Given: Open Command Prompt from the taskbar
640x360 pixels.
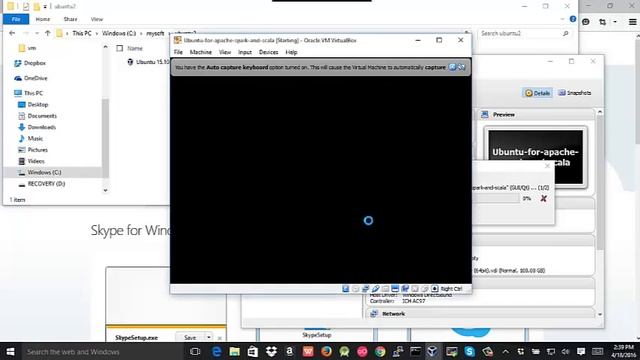Looking at the screenshot, I should [416, 351].
